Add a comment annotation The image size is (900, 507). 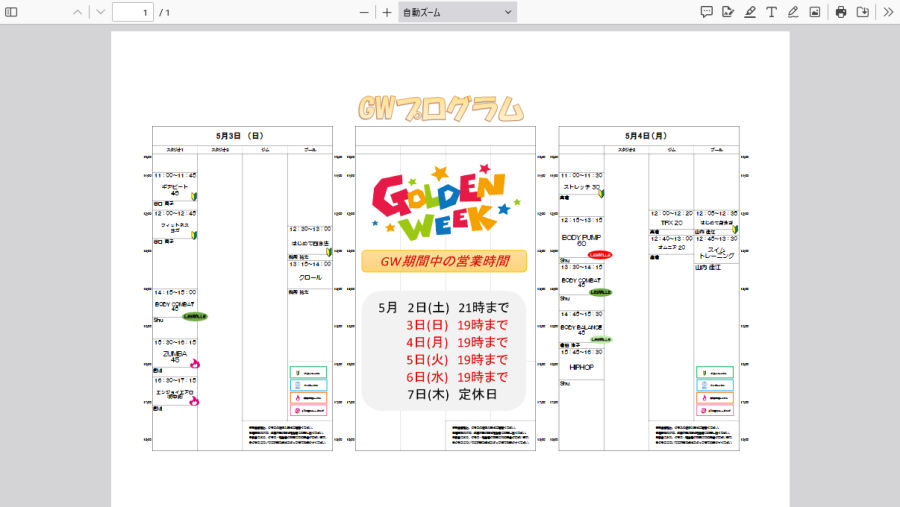(706, 12)
